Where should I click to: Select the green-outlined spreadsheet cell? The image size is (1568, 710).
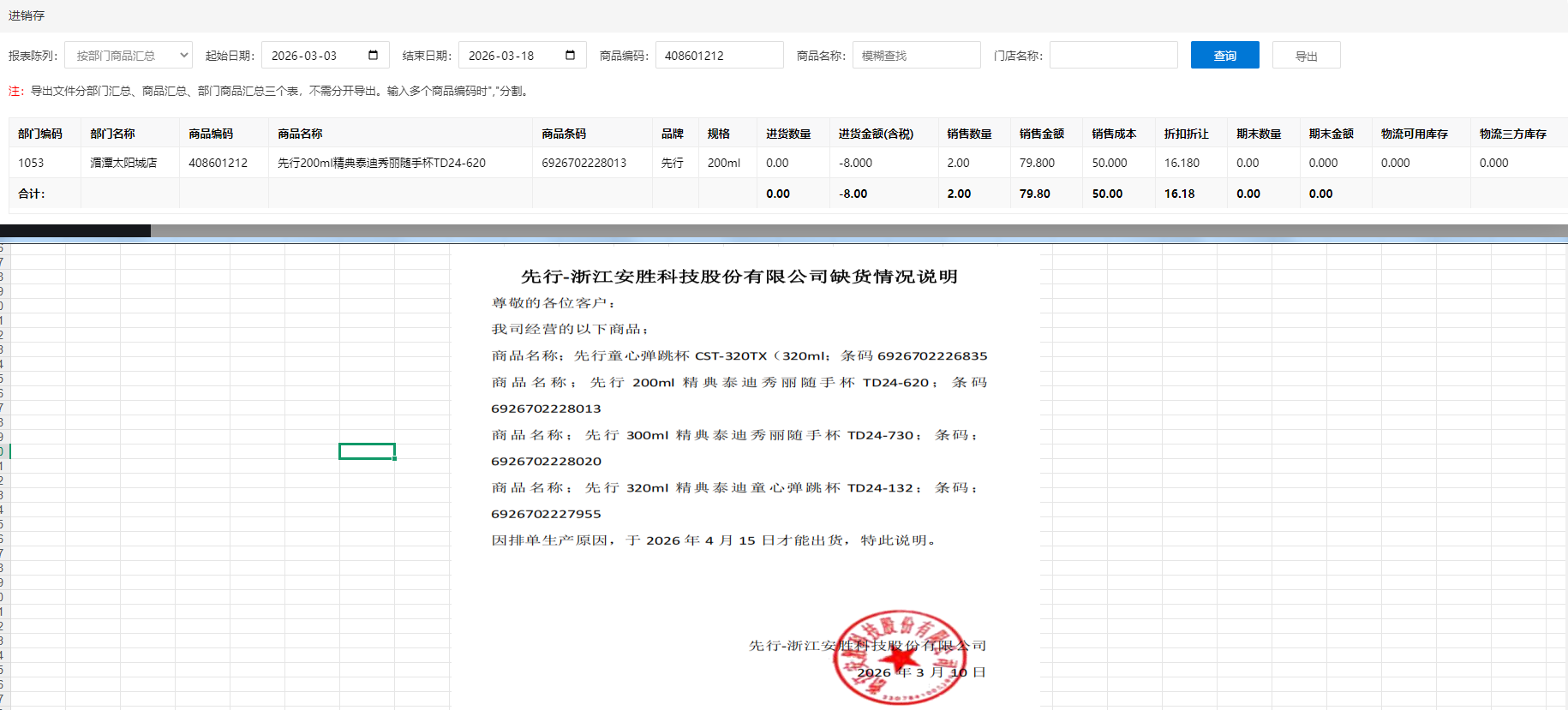tap(367, 451)
